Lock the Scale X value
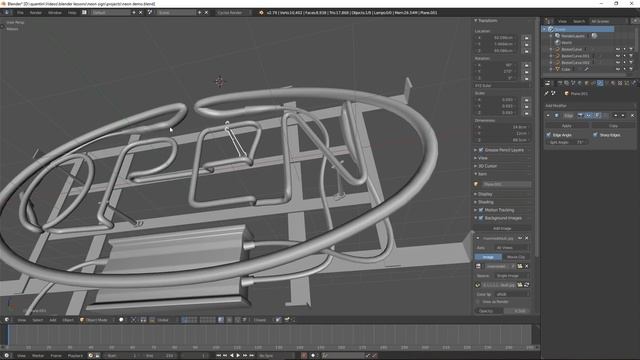This screenshot has height=360, width=640. [527, 100]
